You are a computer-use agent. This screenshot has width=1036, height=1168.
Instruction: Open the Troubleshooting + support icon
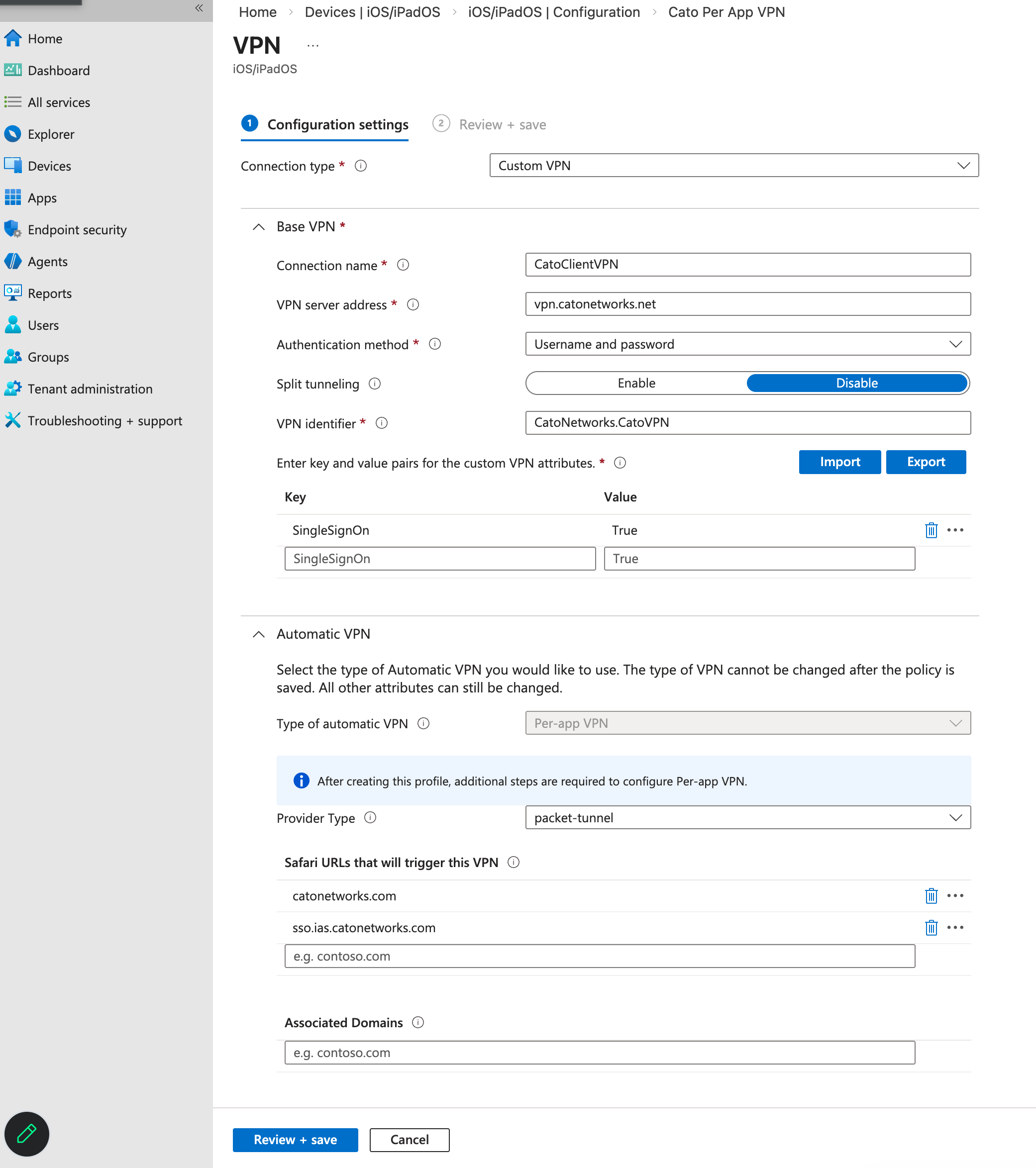pyautogui.click(x=12, y=420)
